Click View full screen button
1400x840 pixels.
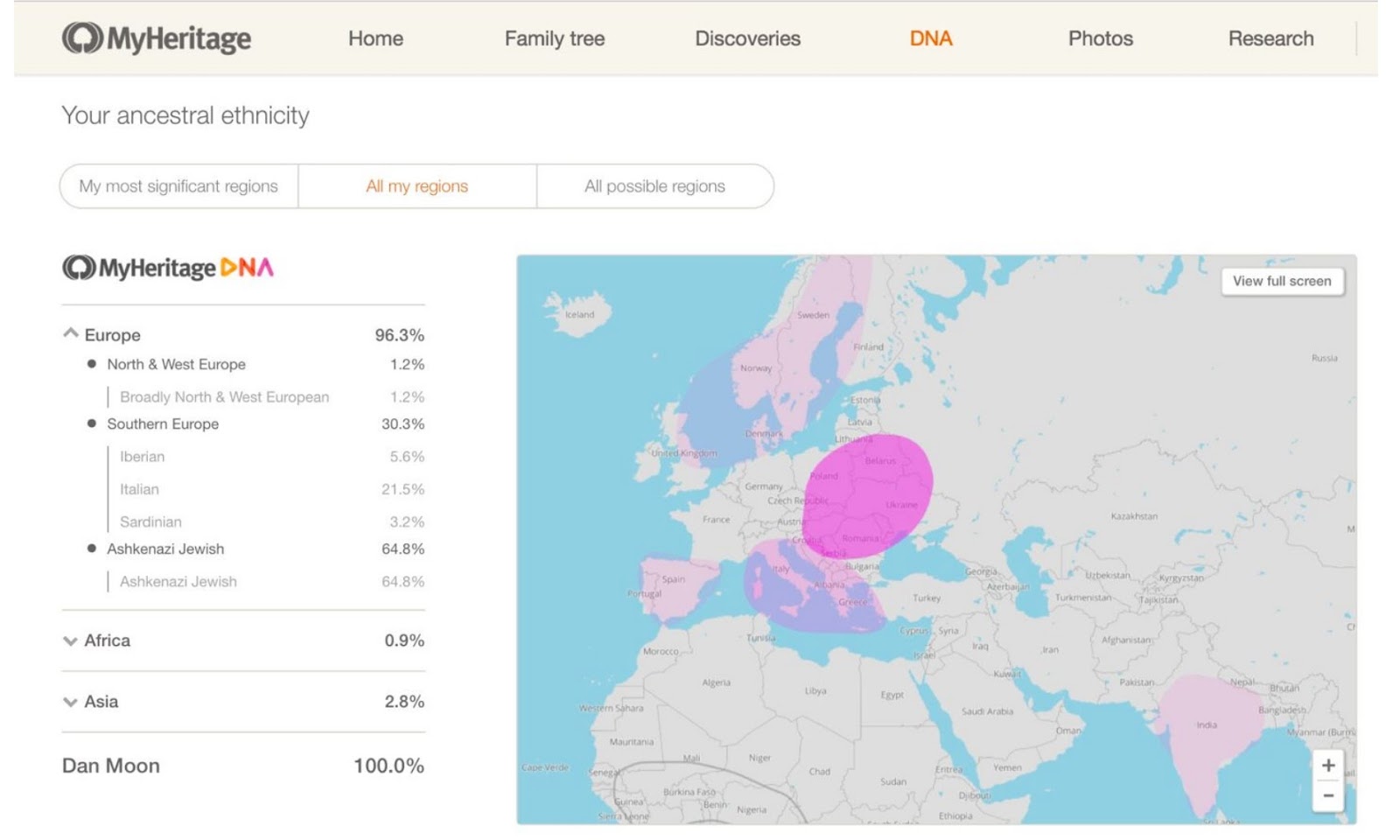1281,281
